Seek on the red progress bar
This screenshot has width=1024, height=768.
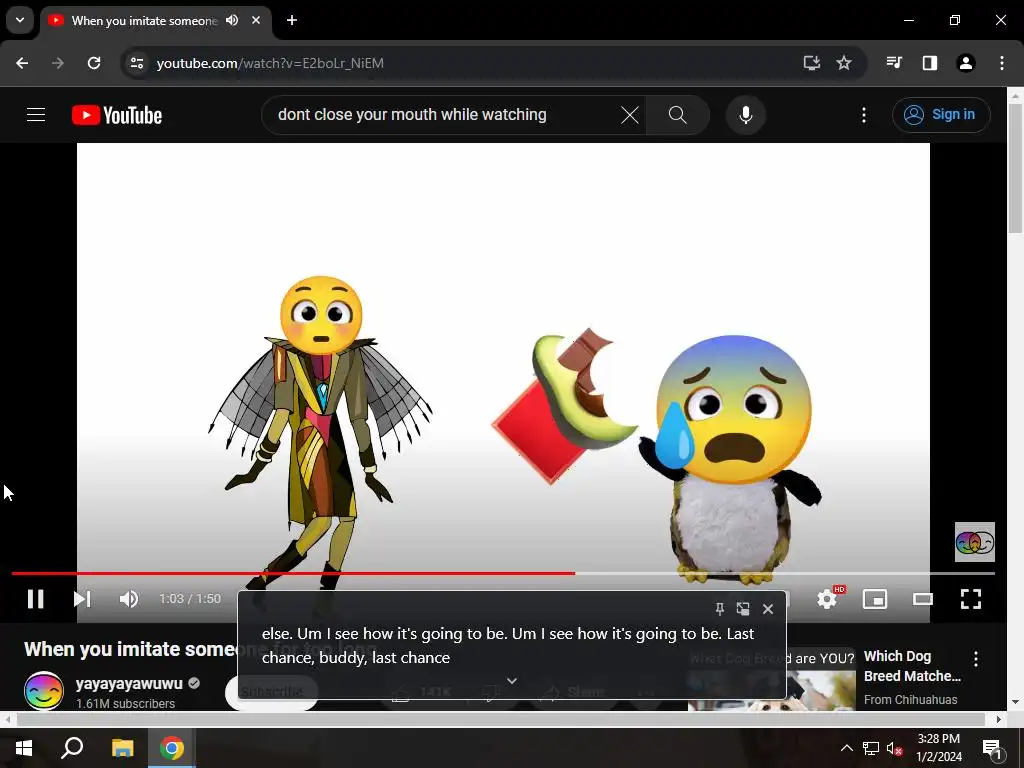[503, 573]
